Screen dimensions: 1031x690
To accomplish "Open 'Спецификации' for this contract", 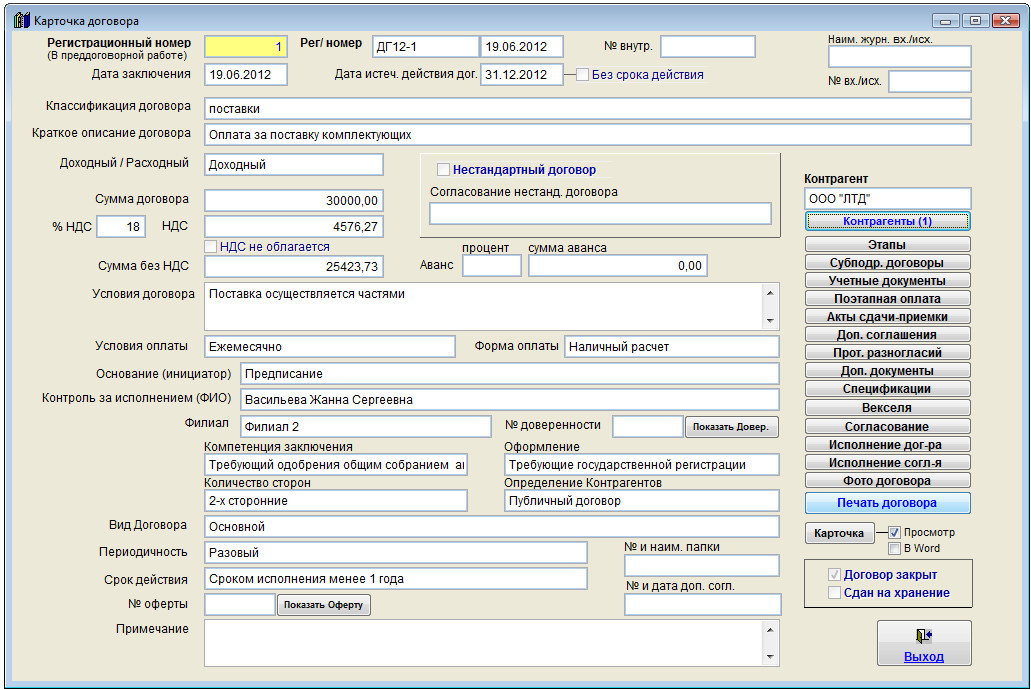I will [887, 389].
